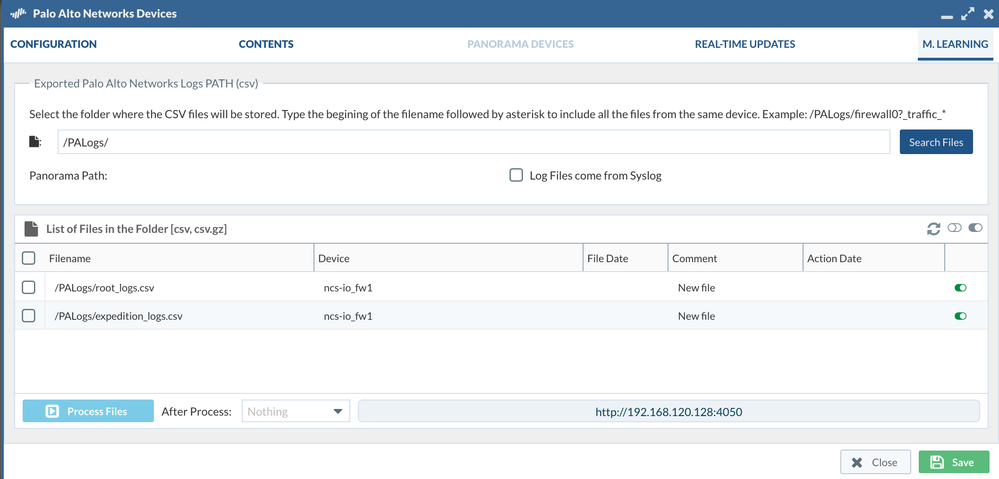The width and height of the screenshot is (999, 479).
Task: Click the Palo Alto Networks logo icon
Action: tap(18, 14)
